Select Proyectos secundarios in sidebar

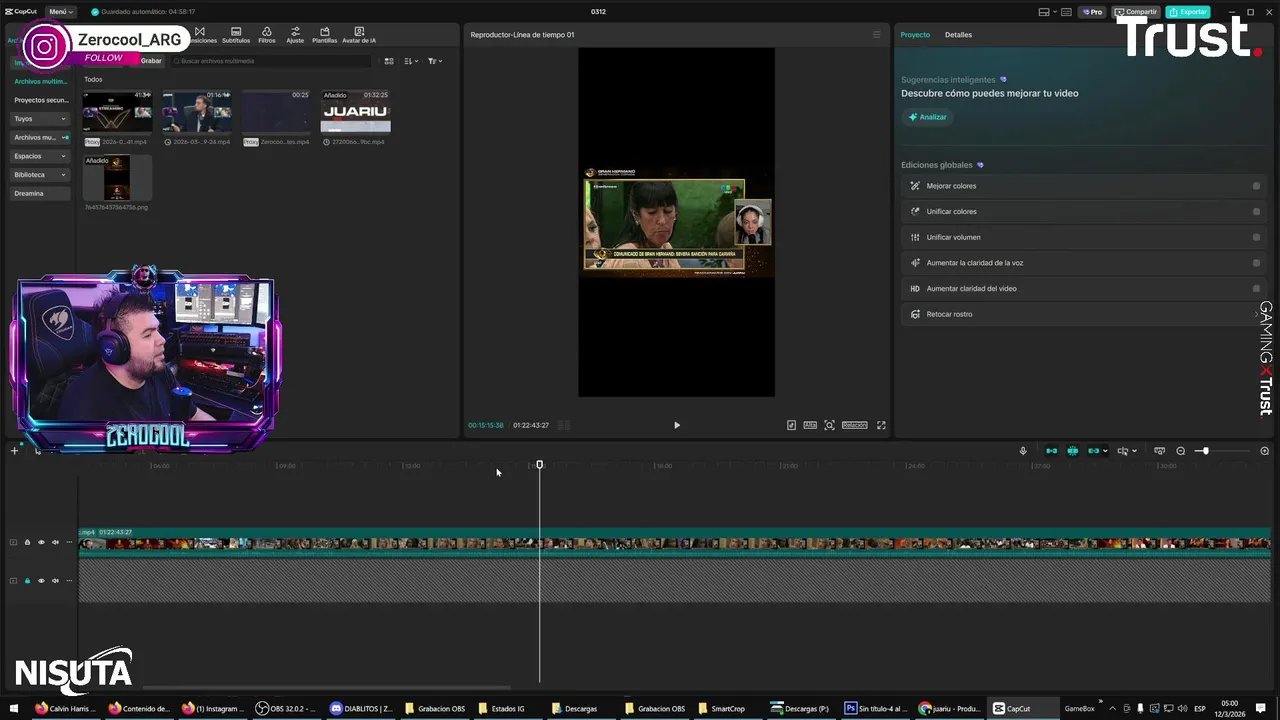tap(41, 100)
